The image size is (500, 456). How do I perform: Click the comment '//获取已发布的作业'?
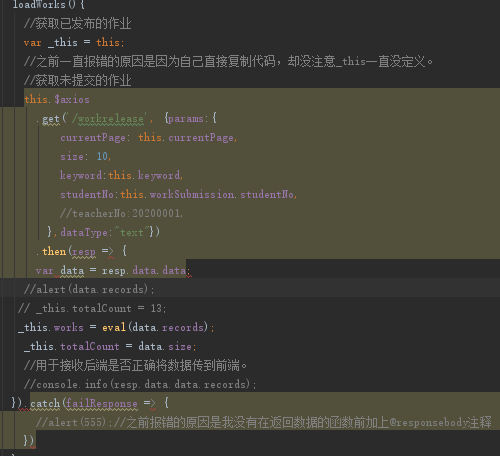coord(77,23)
